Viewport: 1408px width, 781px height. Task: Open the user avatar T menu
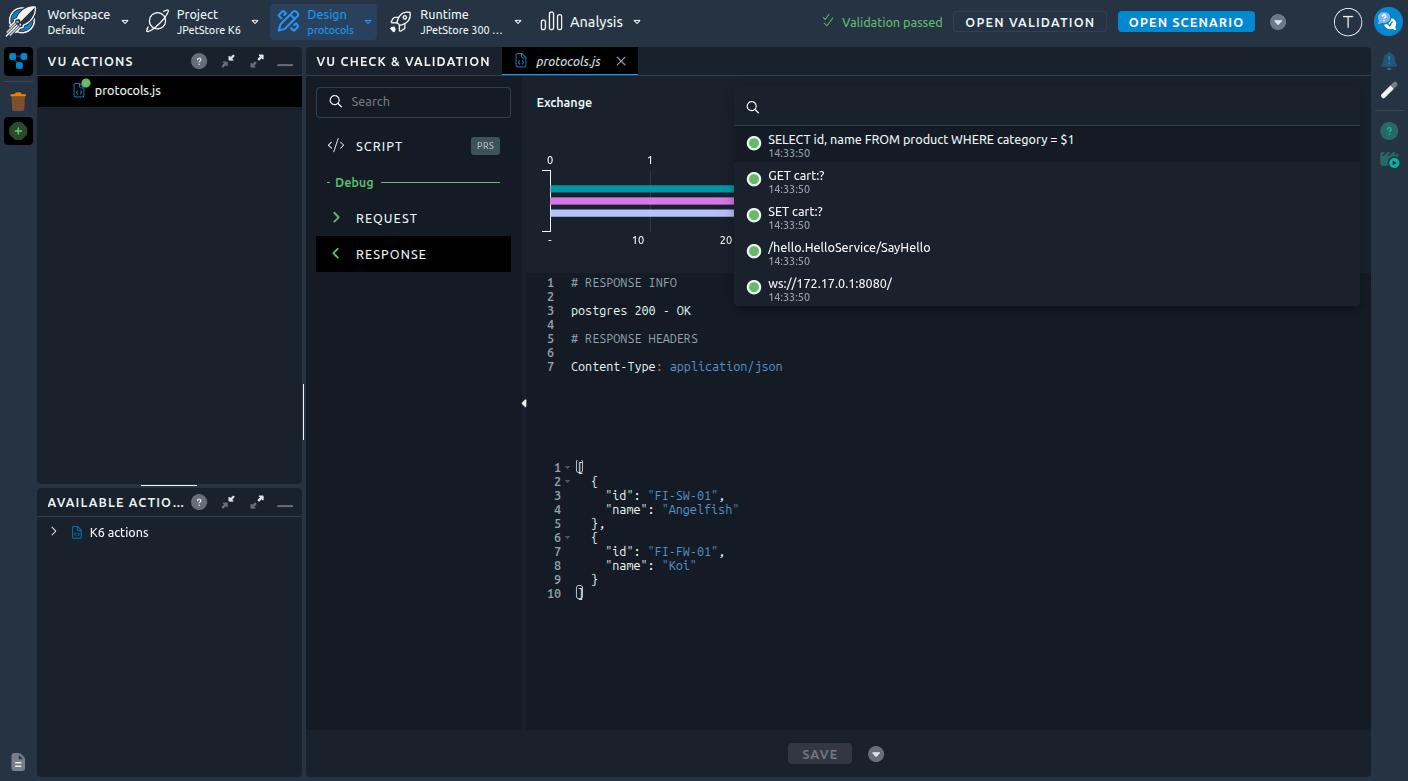pos(1348,22)
